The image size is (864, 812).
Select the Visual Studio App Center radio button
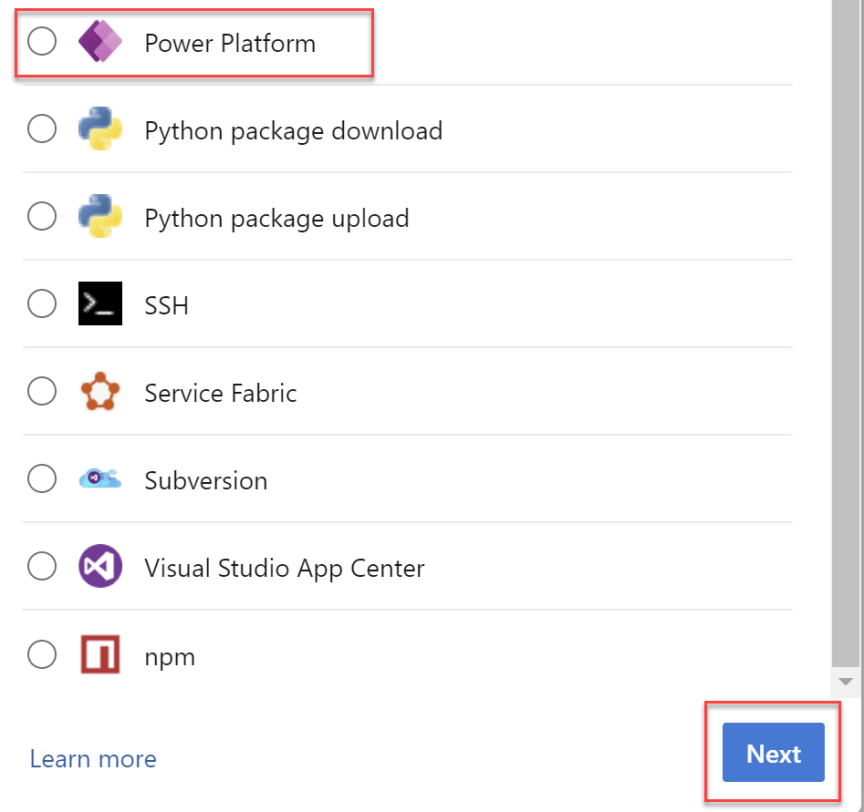click(x=42, y=566)
